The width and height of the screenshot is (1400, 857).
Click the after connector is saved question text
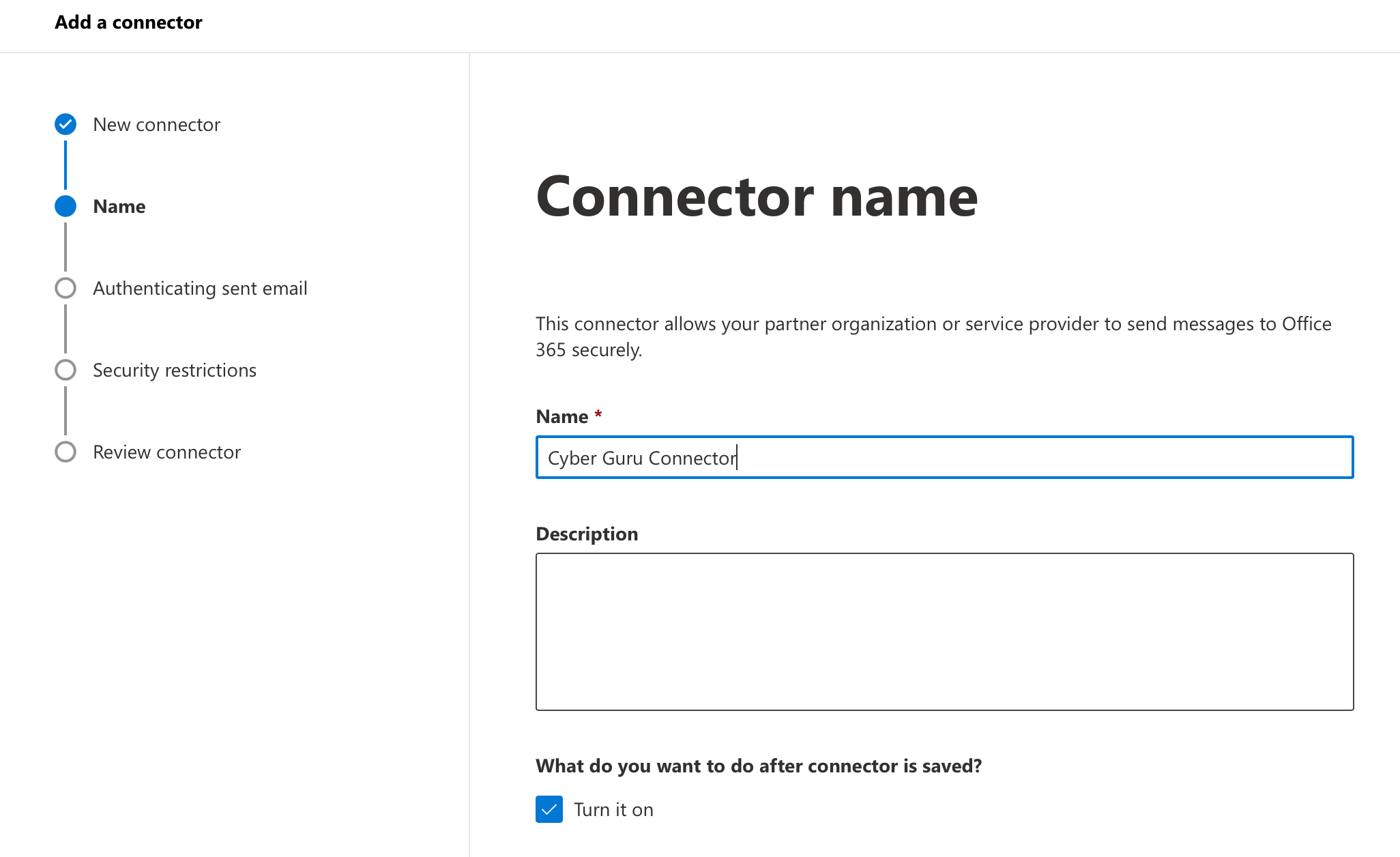[x=759, y=766]
